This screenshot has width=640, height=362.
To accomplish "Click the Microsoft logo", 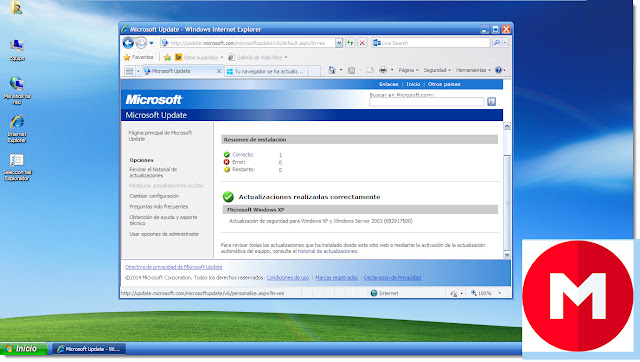I will tap(154, 100).
